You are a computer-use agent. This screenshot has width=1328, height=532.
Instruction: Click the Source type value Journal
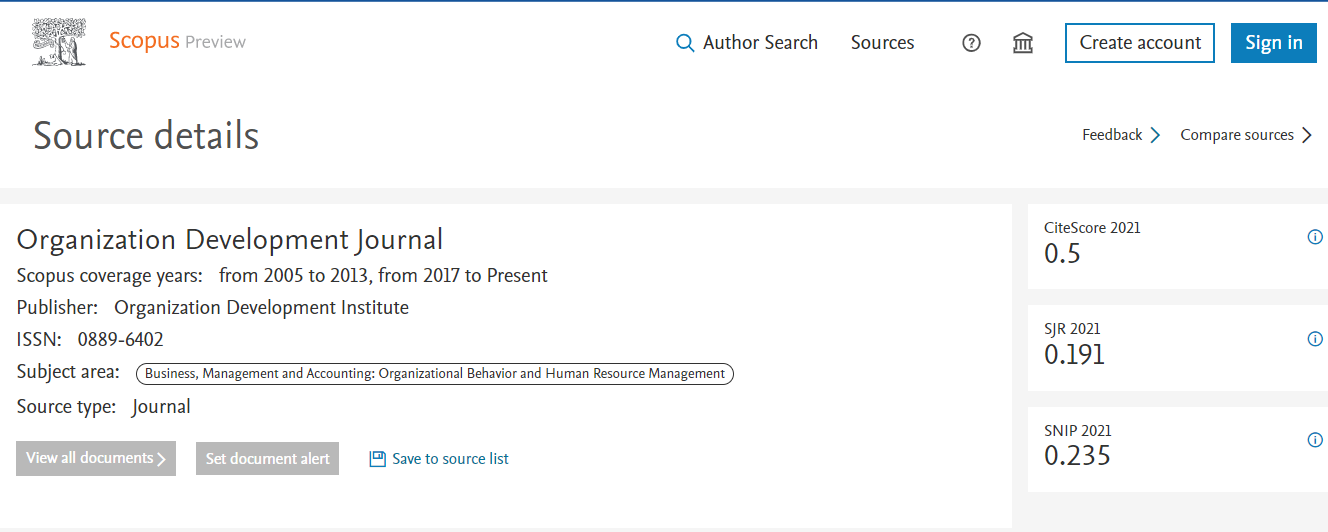tap(161, 407)
